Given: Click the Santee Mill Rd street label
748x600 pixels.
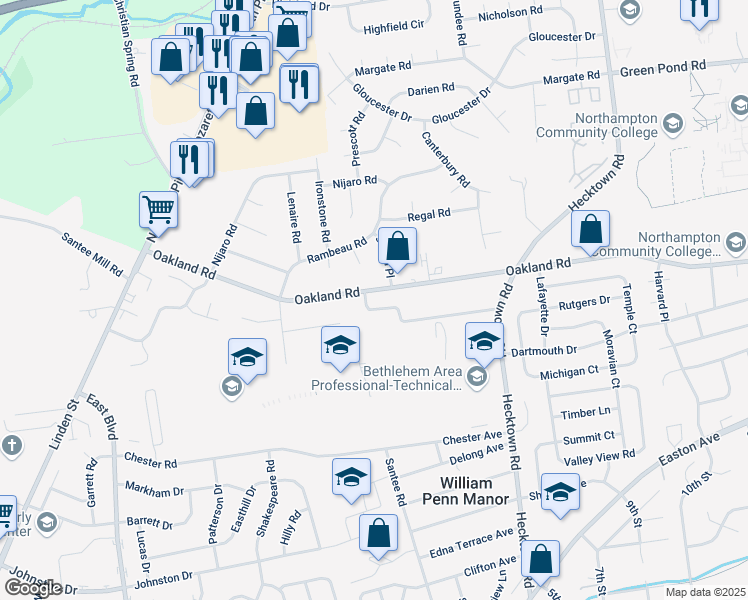Looking at the screenshot, I should 92,255.
